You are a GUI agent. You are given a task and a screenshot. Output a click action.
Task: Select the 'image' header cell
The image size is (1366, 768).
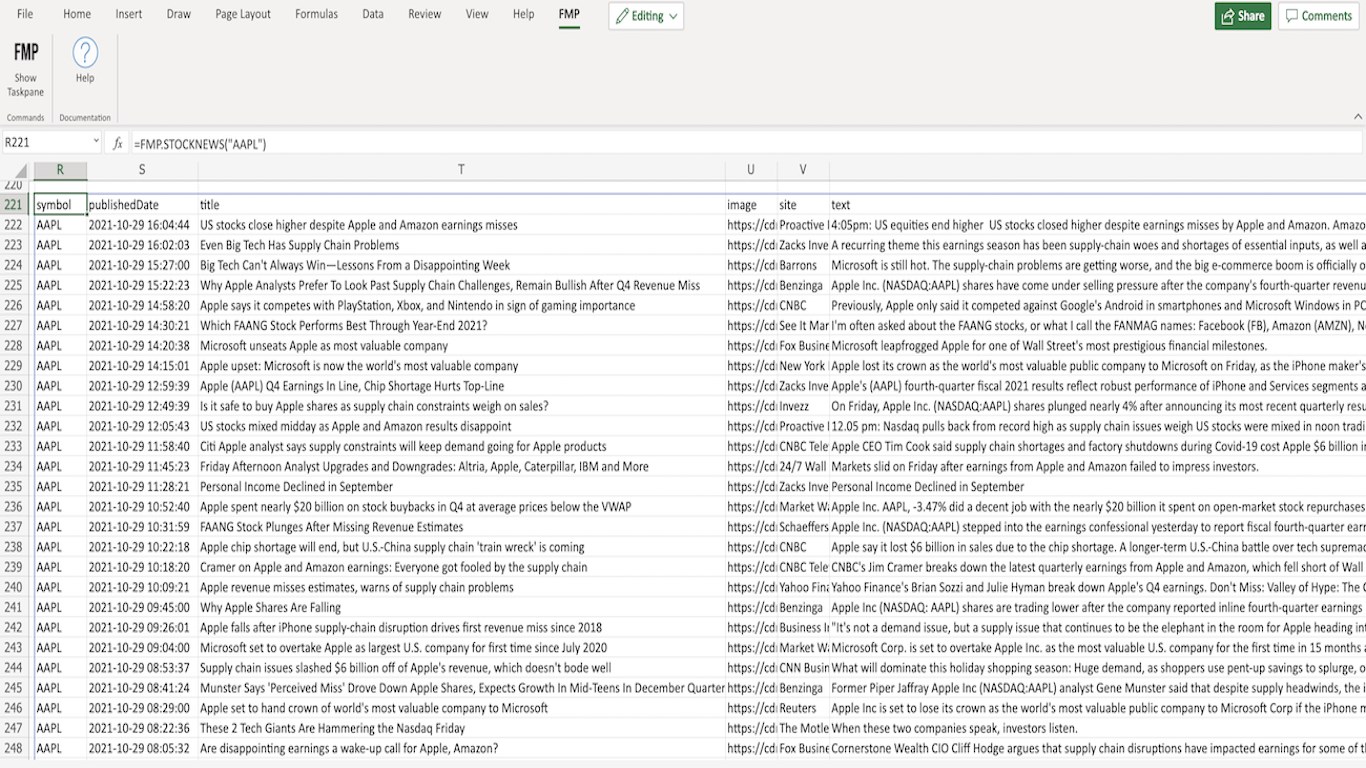click(751, 205)
